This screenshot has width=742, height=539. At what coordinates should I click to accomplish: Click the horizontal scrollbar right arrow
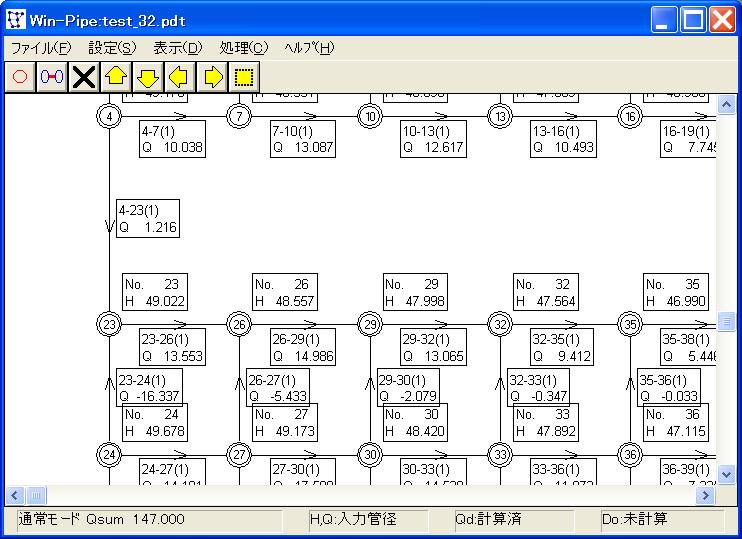(707, 494)
